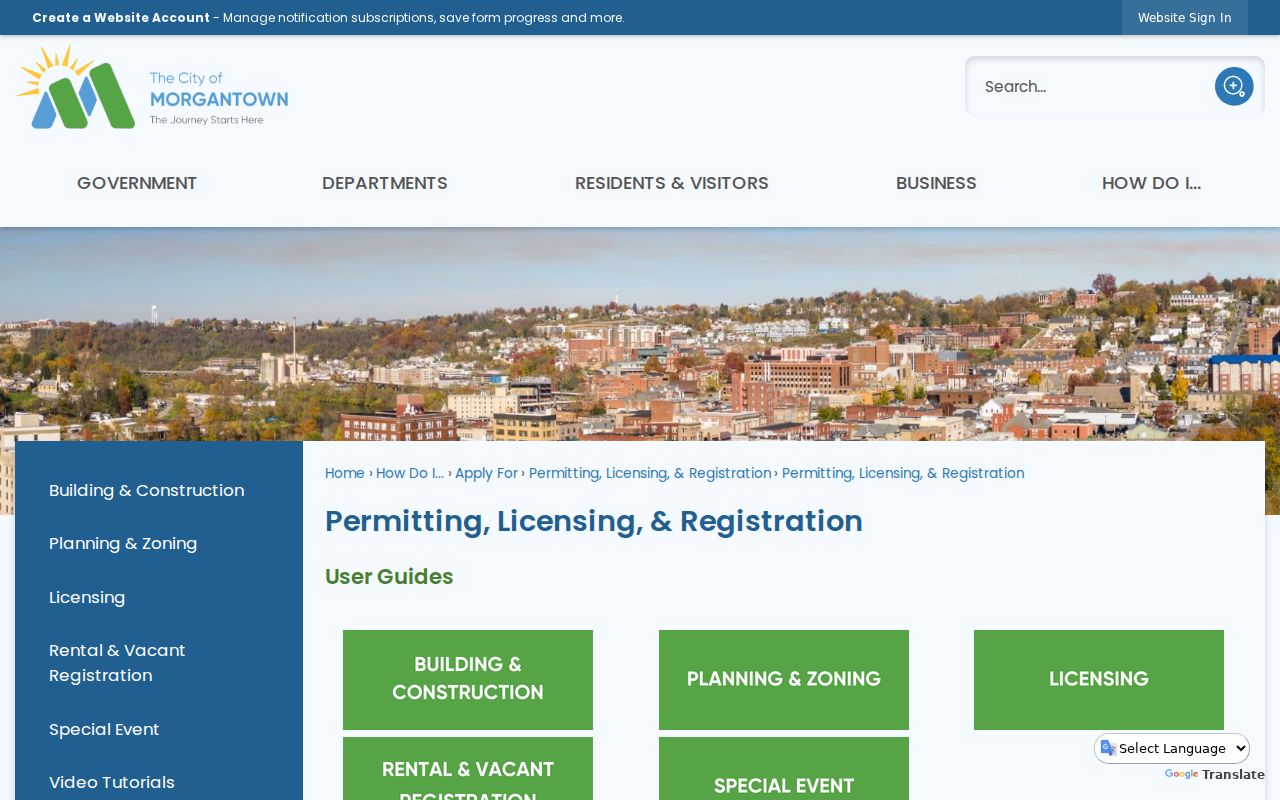Image resolution: width=1280 pixels, height=800 pixels.
Task: Click the Apply For breadcrumb
Action: (486, 473)
